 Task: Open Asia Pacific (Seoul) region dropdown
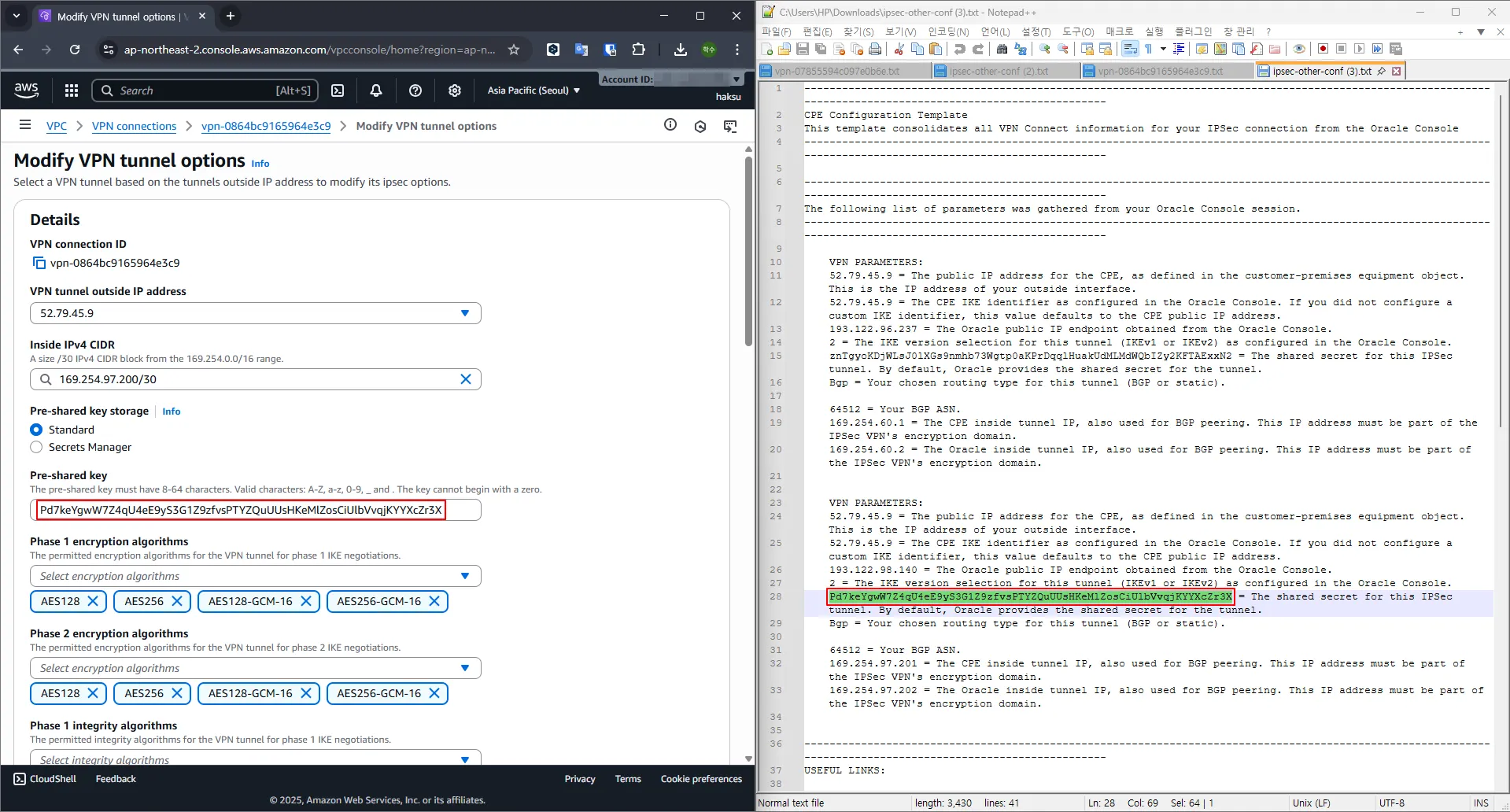(533, 90)
